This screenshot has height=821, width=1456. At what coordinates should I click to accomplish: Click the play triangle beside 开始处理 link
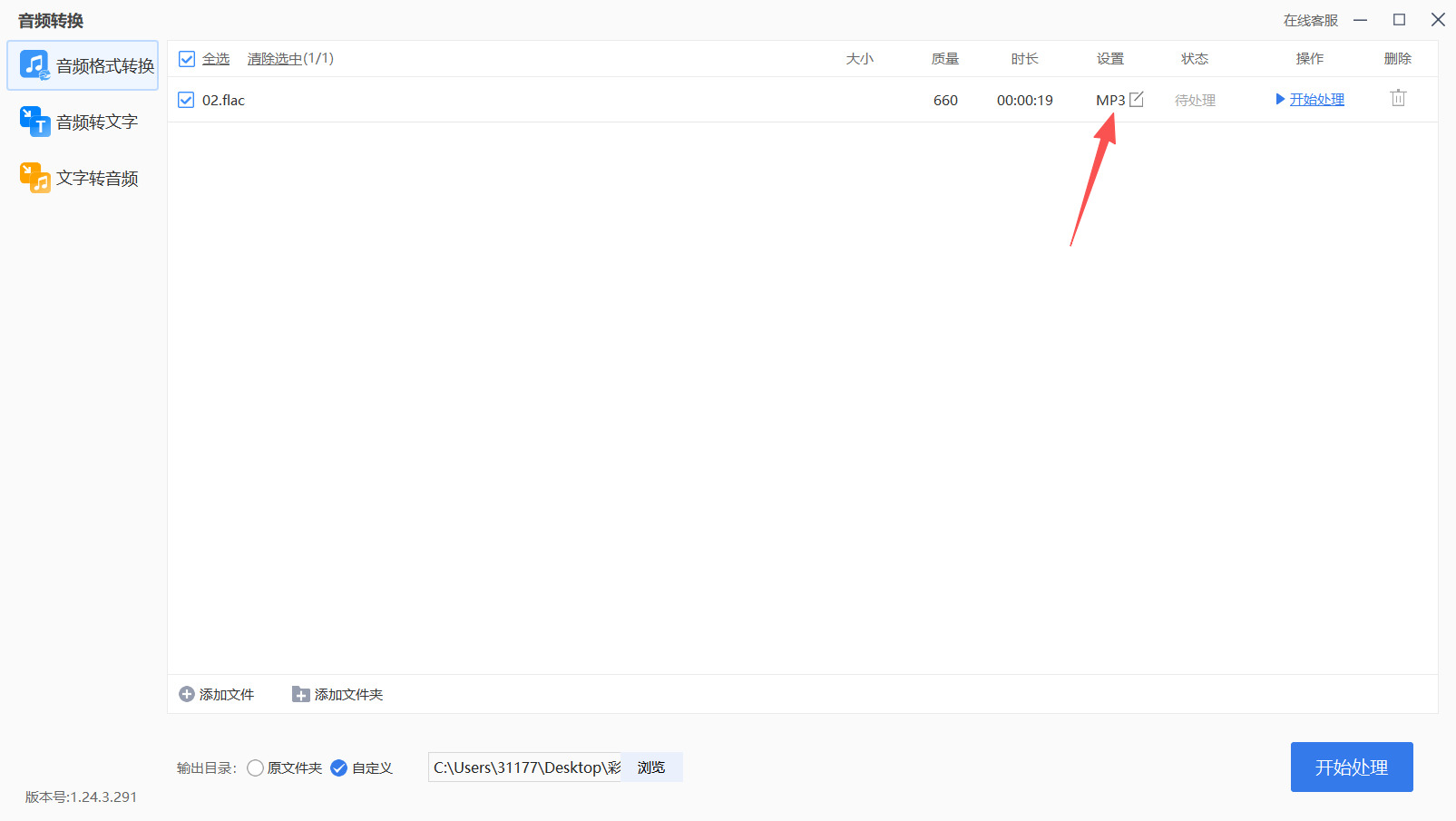tap(1280, 99)
